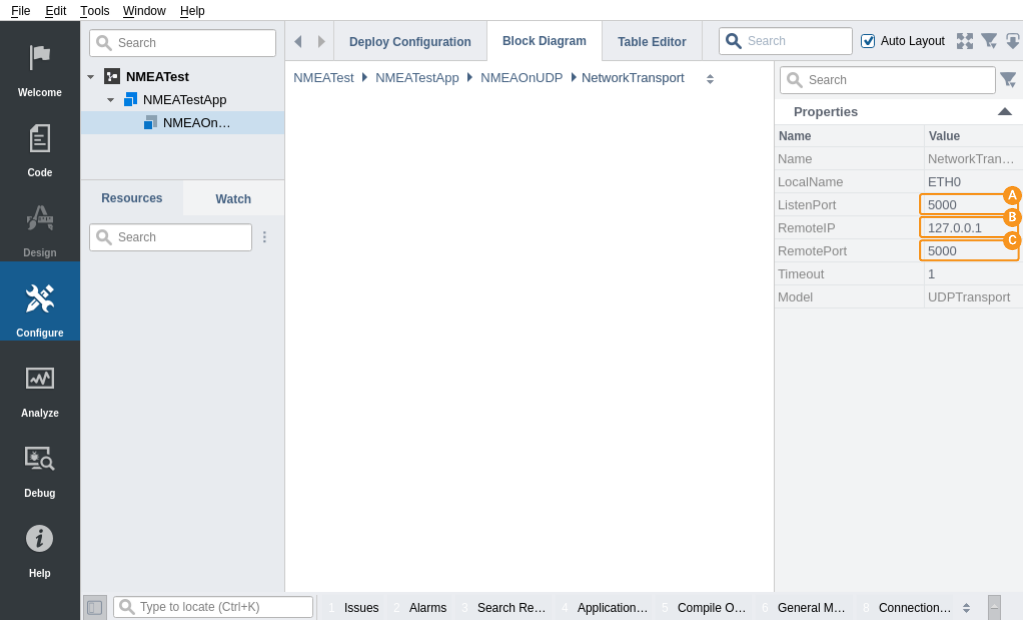The width and height of the screenshot is (1023, 620).
Task: Collapse the Properties section
Action: pos(1004,112)
